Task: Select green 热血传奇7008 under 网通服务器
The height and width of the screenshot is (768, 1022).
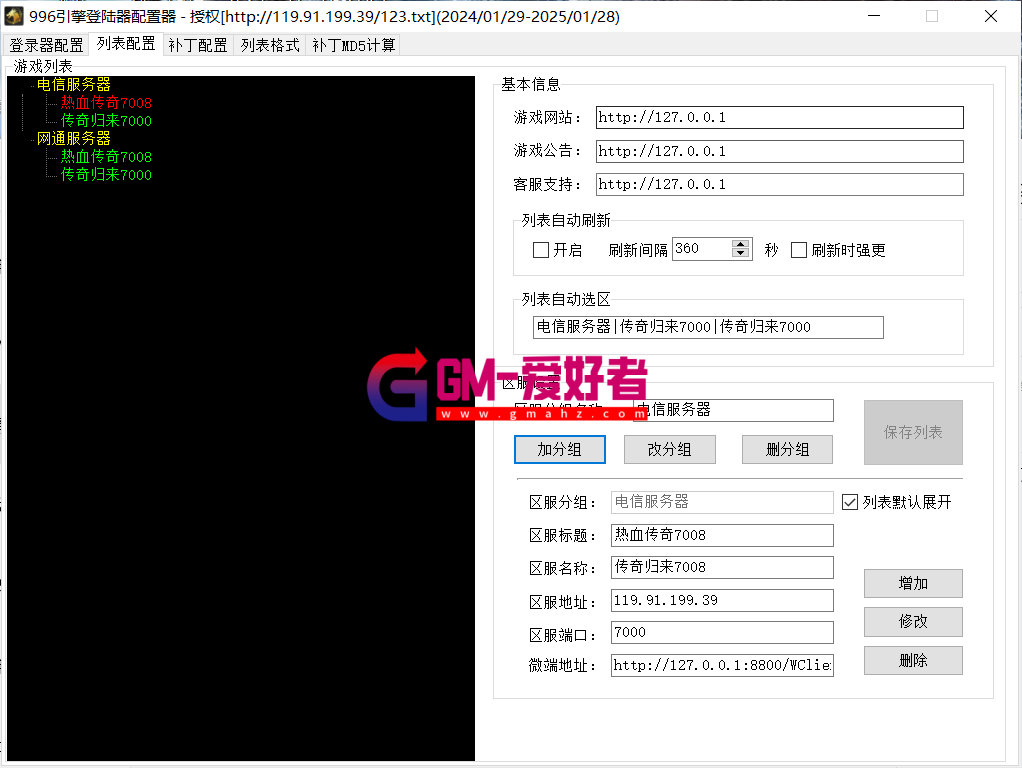Action: (106, 157)
